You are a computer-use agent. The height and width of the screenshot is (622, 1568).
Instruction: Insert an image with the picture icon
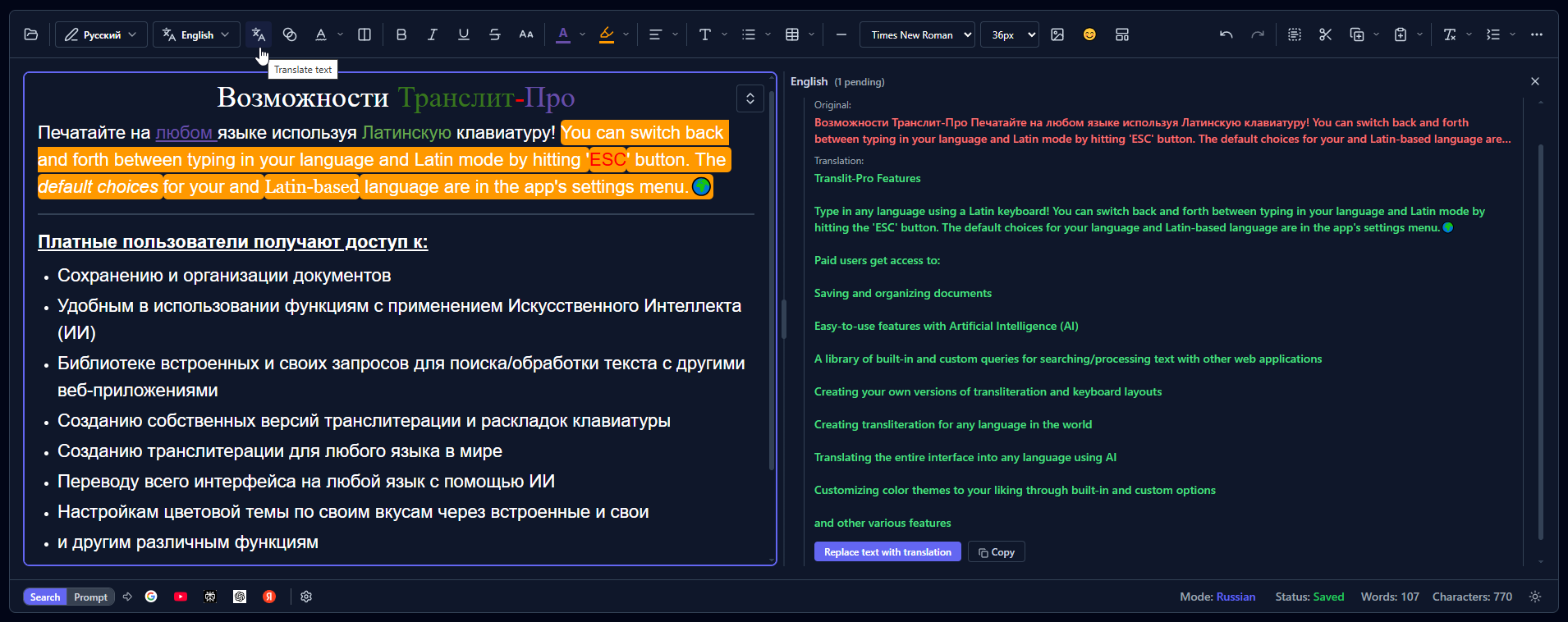click(1057, 34)
